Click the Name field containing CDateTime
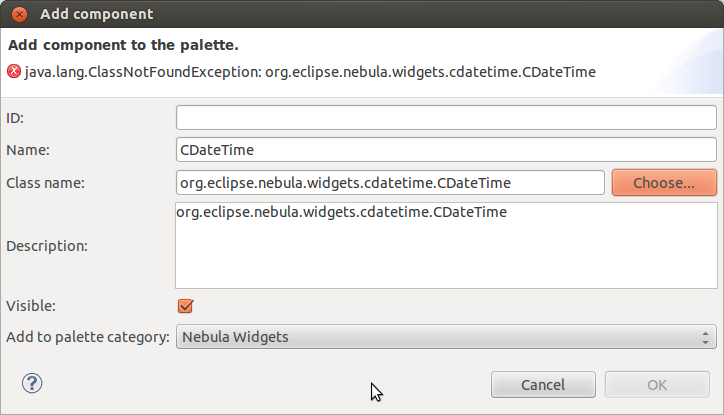The height and width of the screenshot is (415, 724). click(446, 150)
